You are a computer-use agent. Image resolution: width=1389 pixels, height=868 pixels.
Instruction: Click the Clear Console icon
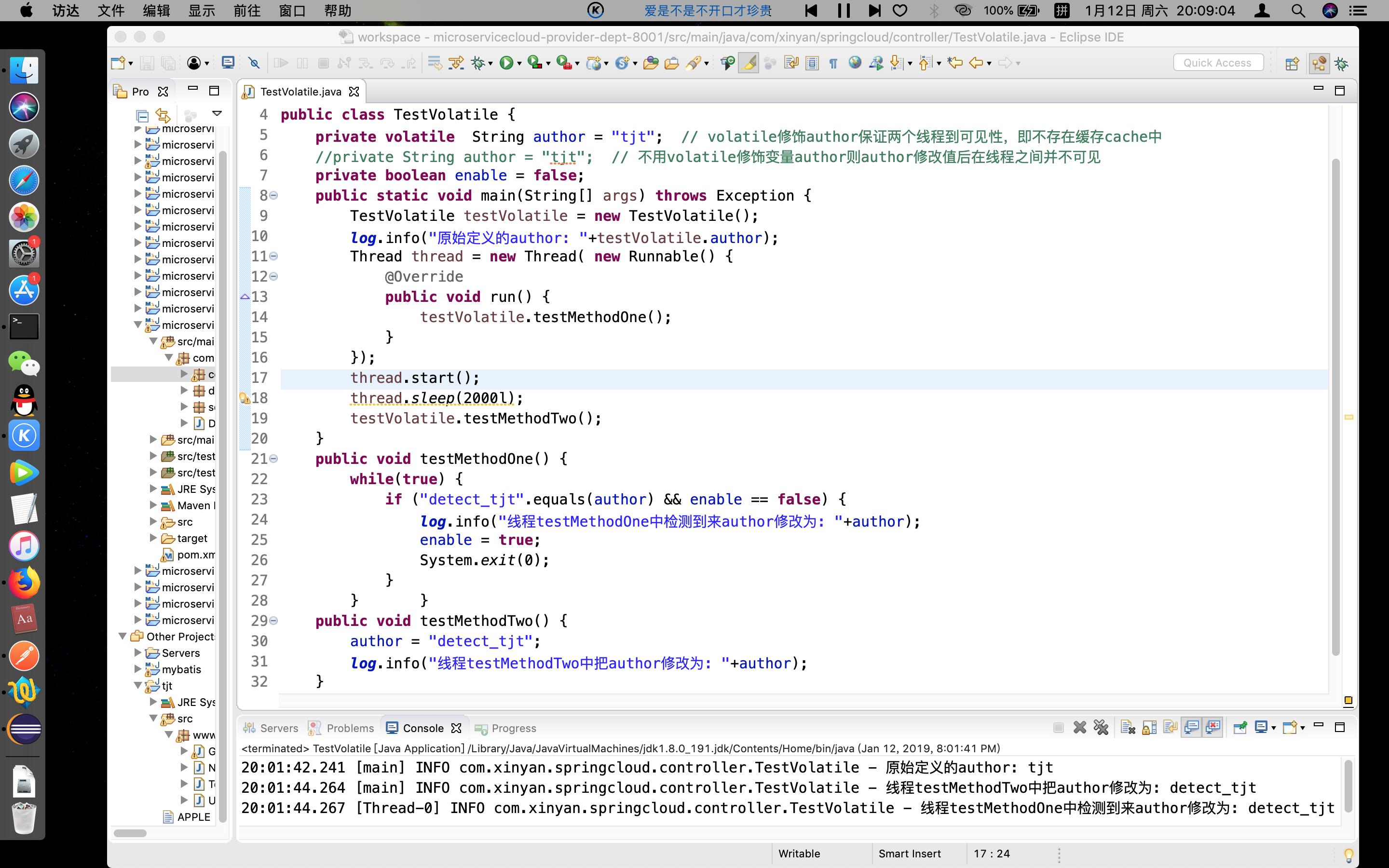pos(1127,727)
